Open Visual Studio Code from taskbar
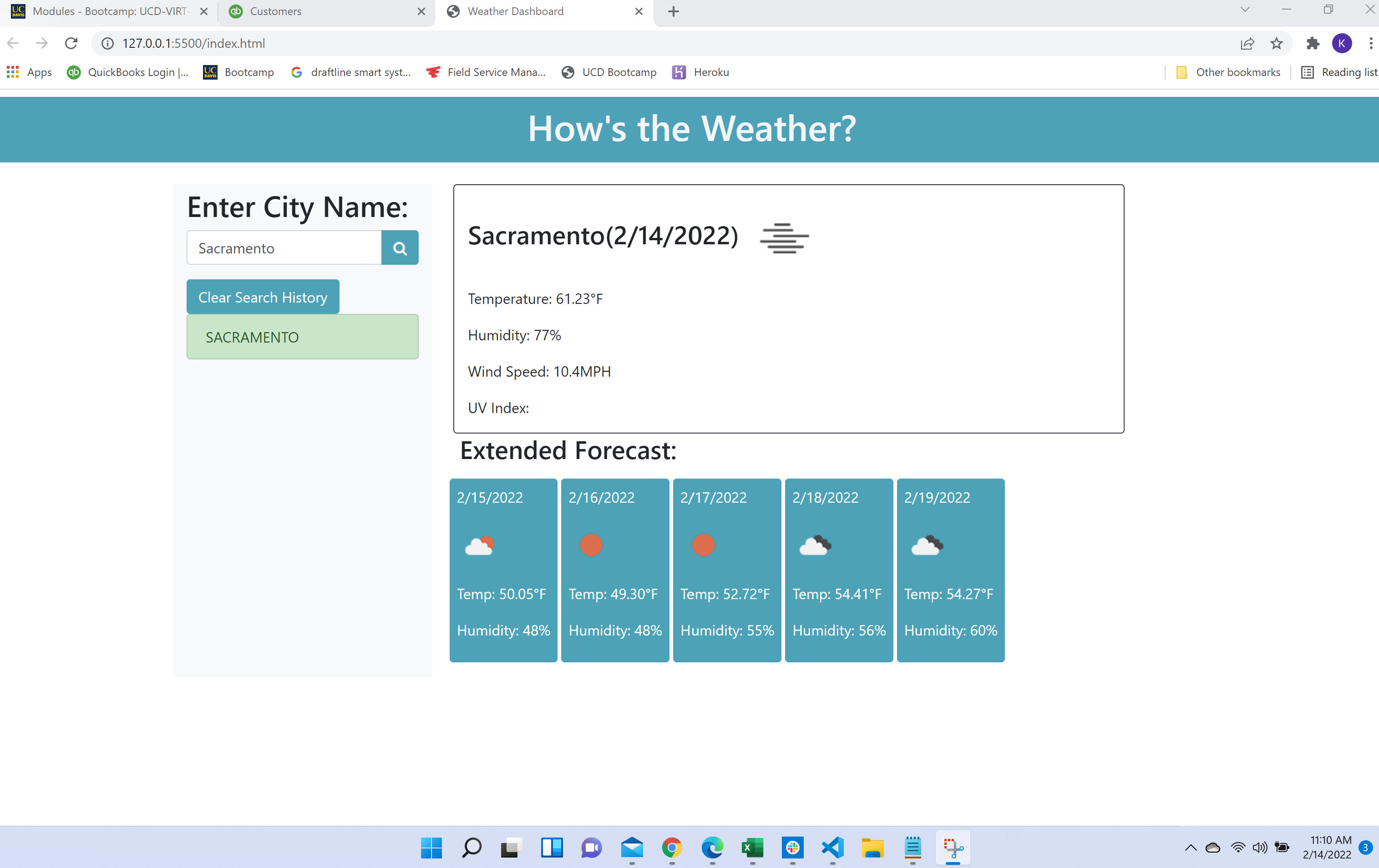The width and height of the screenshot is (1379, 868). [x=832, y=848]
